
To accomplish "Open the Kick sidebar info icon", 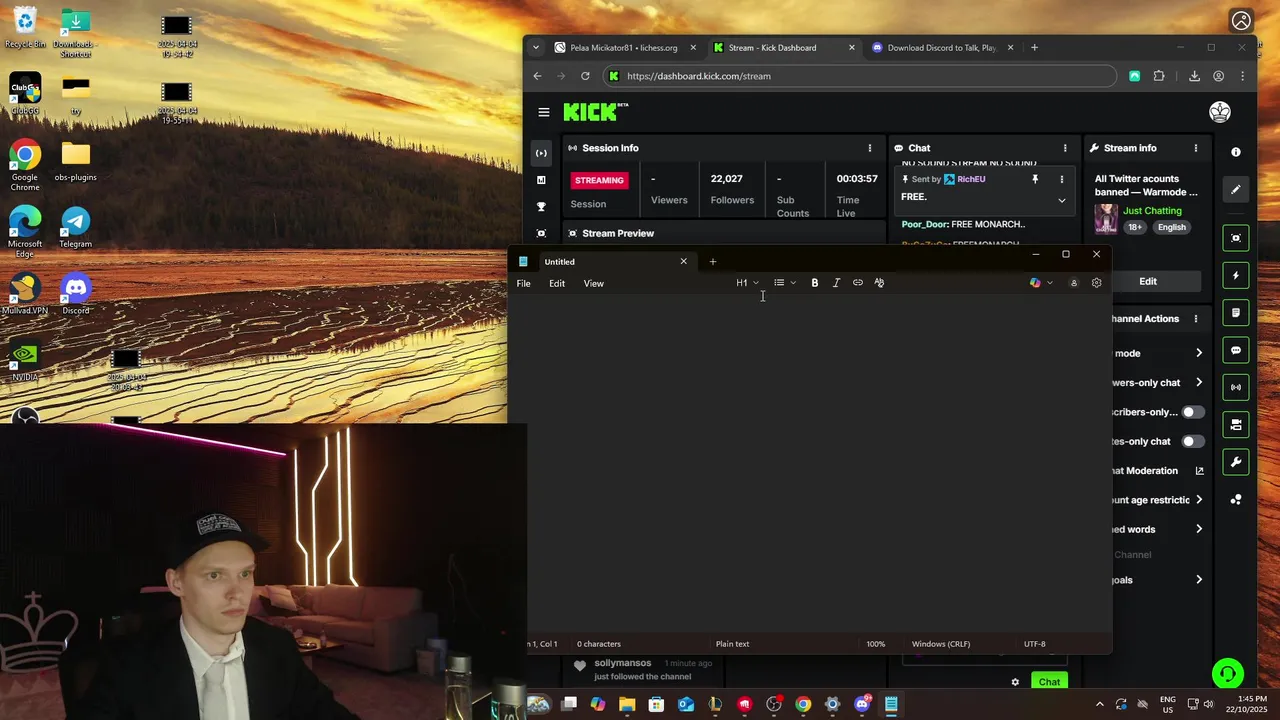I will click(1236, 152).
